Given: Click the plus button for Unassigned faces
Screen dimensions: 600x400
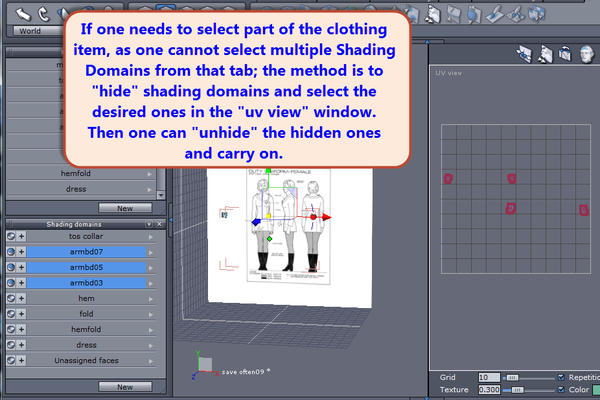Looking at the screenshot, I should [x=21, y=360].
